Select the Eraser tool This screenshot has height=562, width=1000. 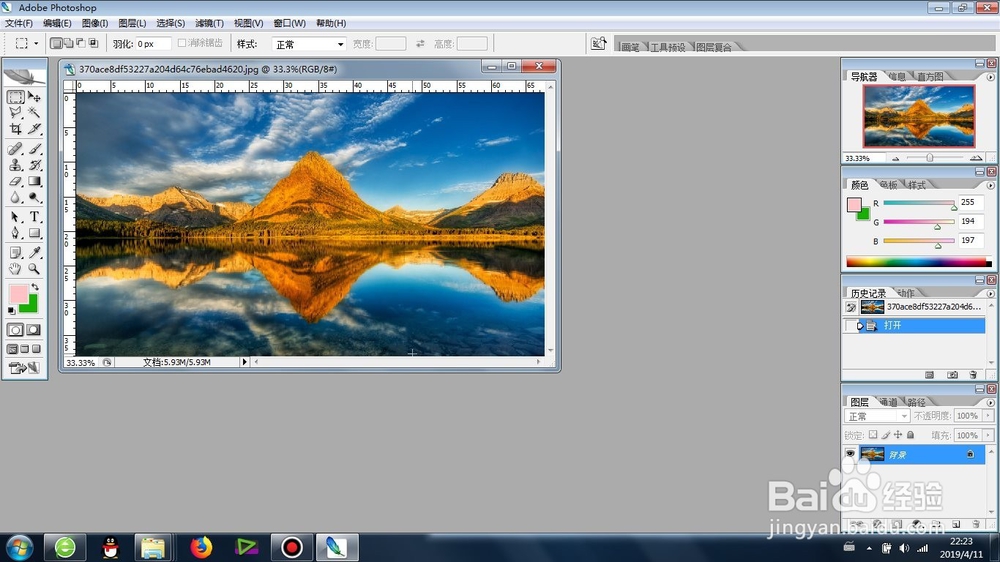16,181
